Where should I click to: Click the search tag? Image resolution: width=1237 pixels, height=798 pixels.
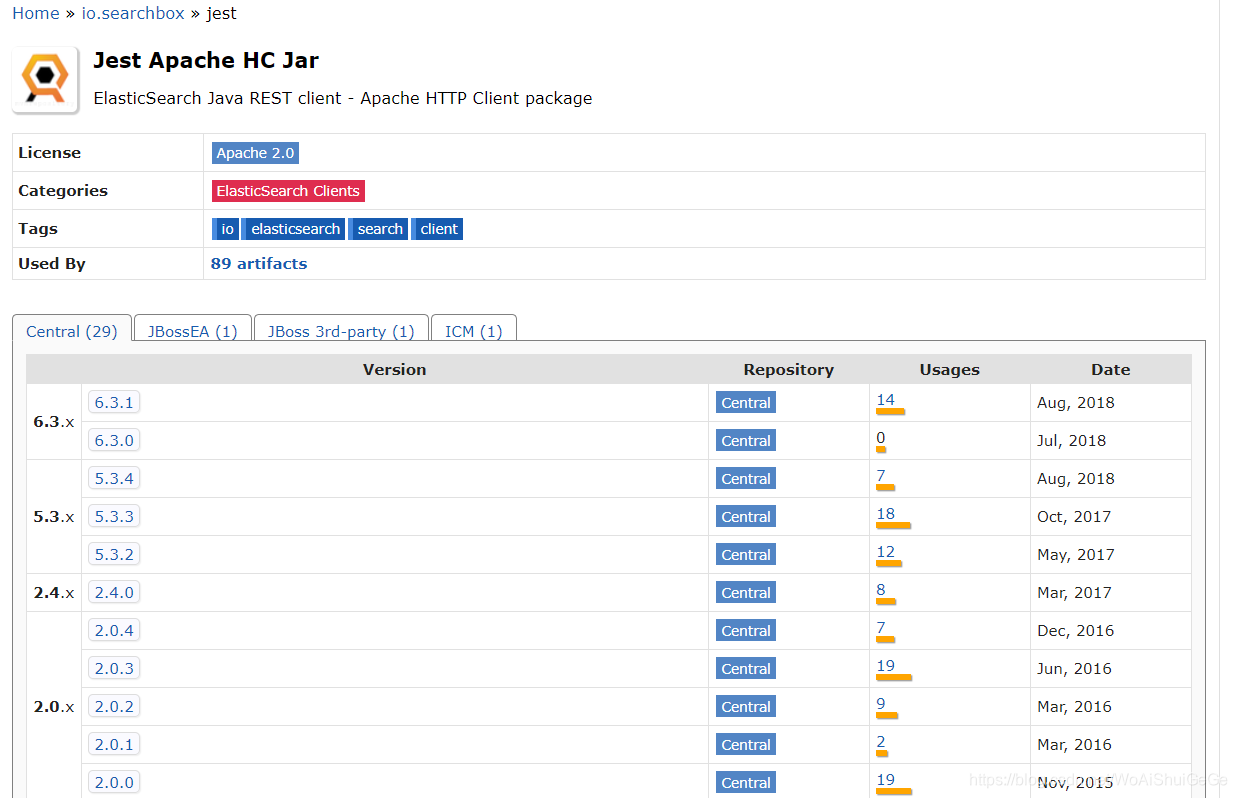[378, 228]
